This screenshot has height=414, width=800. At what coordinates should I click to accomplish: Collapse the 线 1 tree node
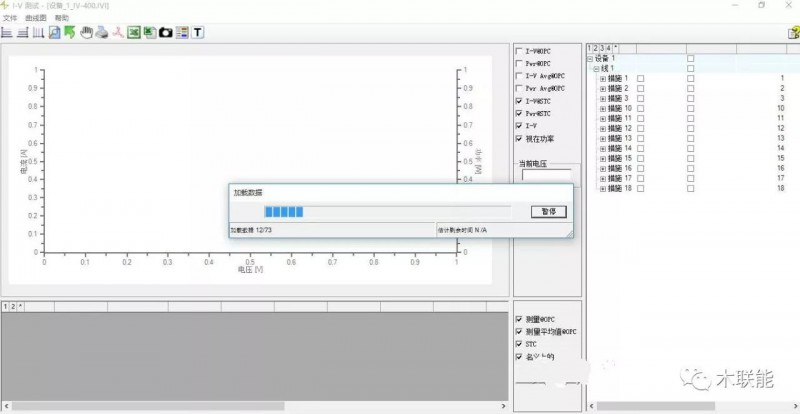tap(596, 68)
